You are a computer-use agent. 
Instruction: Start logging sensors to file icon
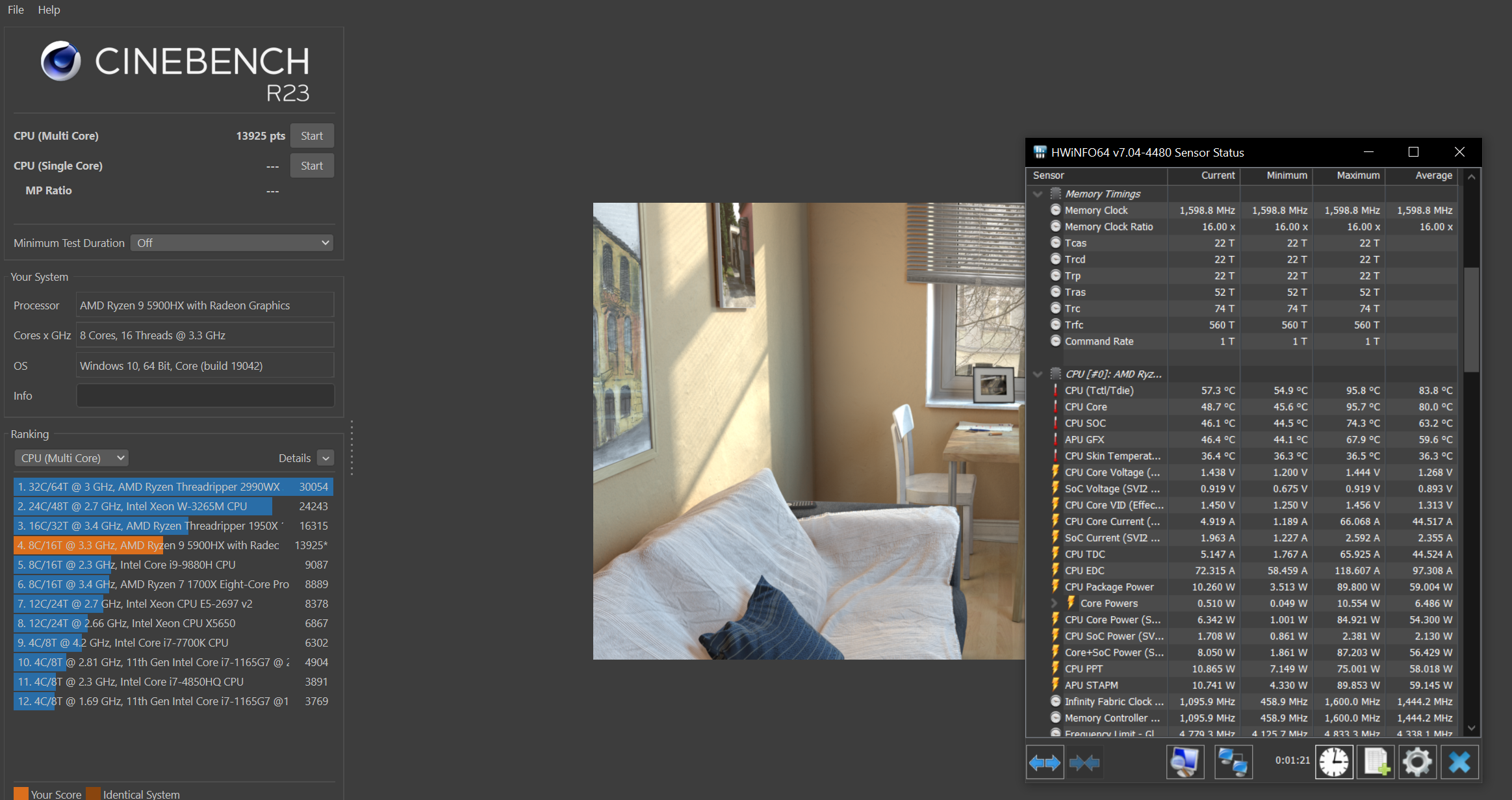click(x=1376, y=762)
